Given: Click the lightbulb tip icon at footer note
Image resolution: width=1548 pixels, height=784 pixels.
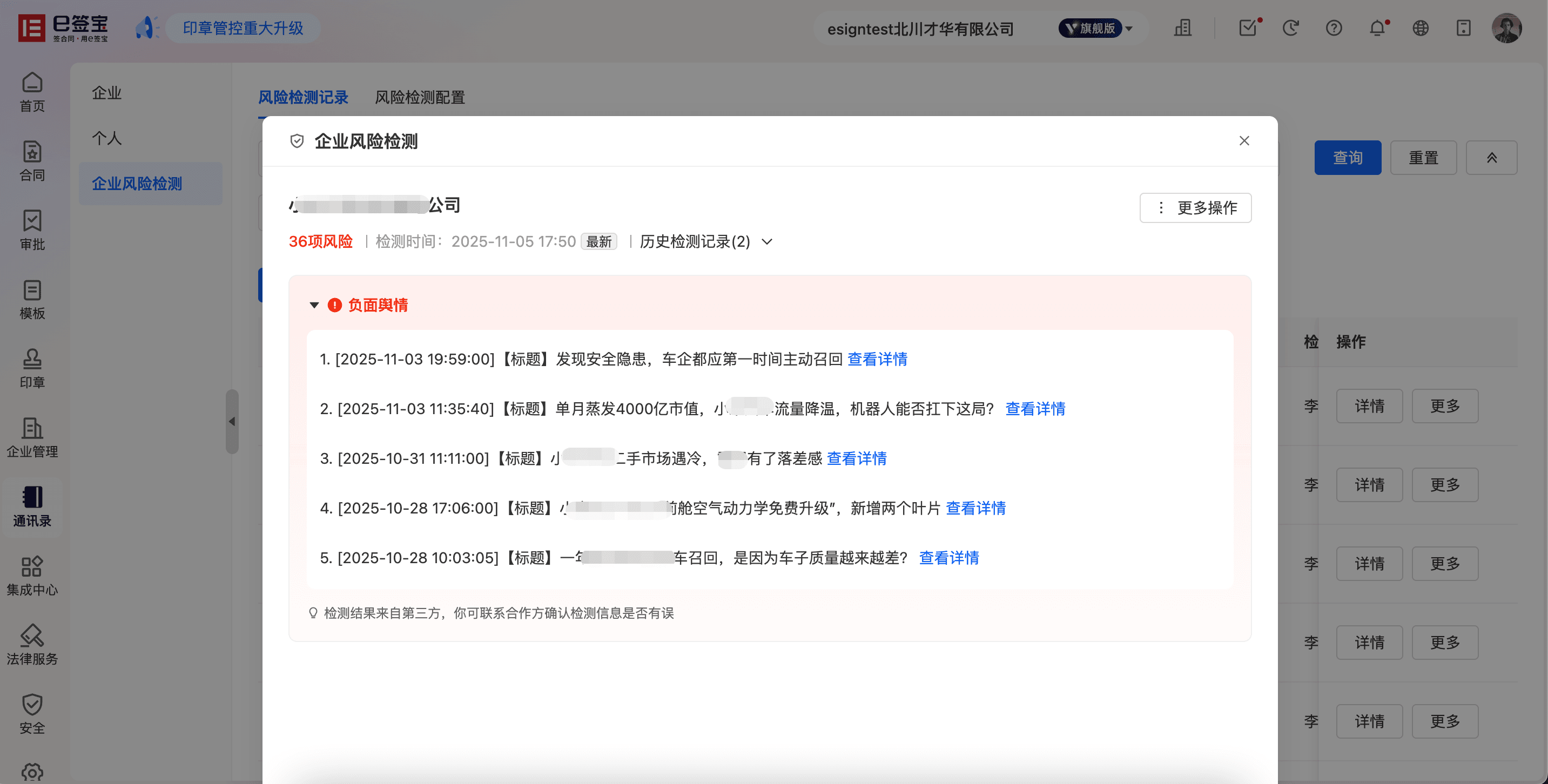Looking at the screenshot, I should tap(313, 613).
